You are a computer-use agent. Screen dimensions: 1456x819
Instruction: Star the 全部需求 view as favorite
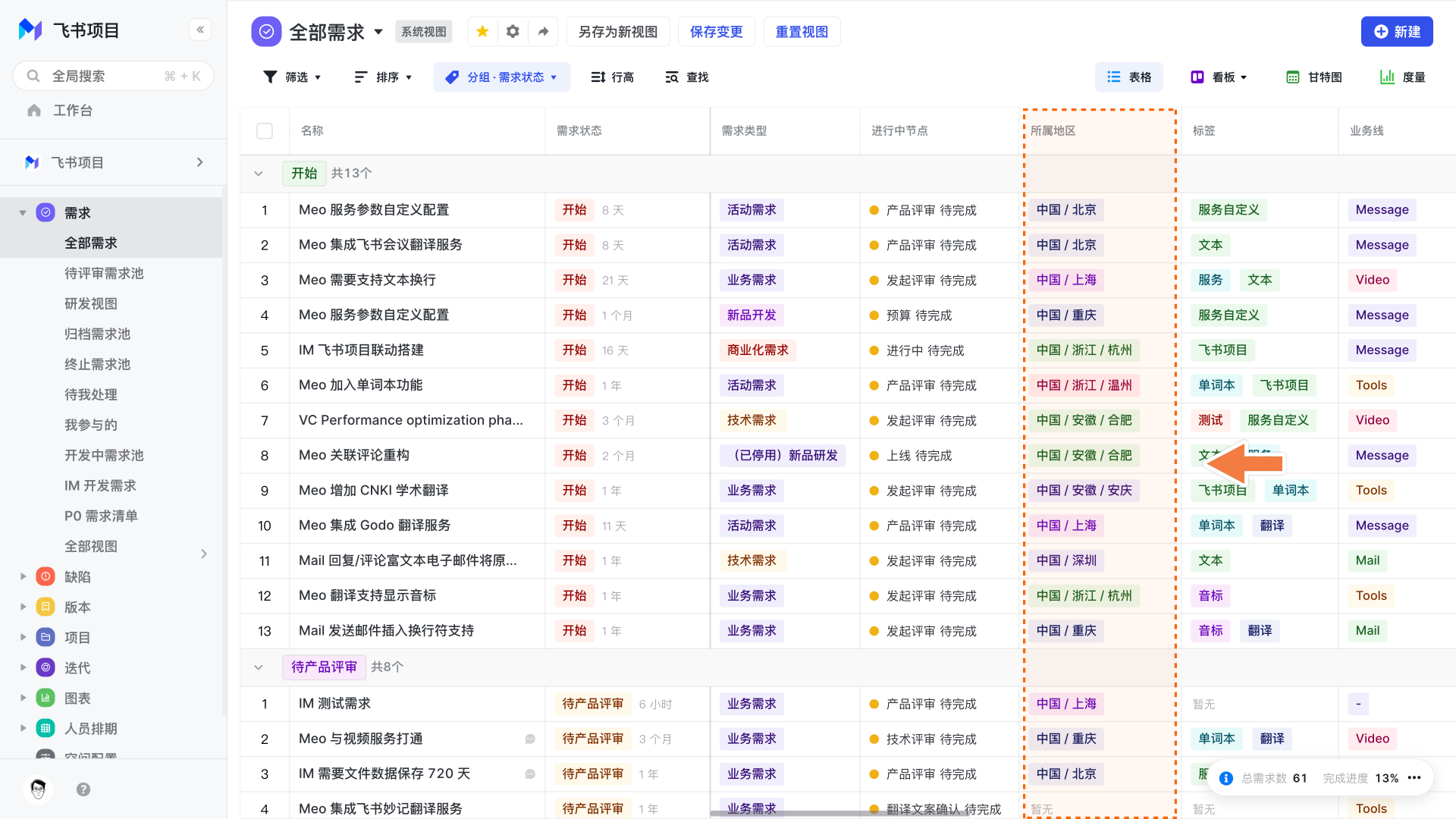click(x=482, y=31)
